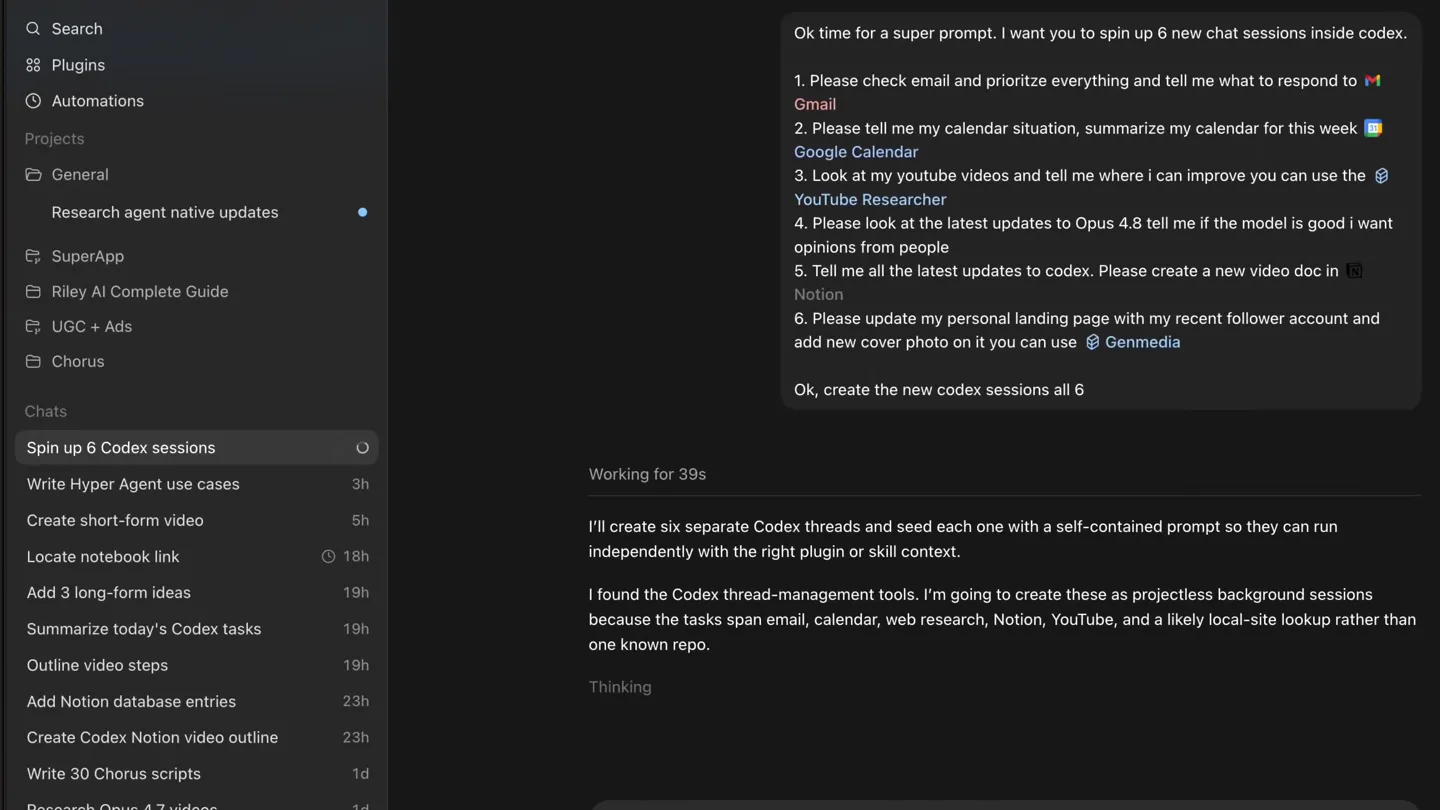The image size is (1440, 810).
Task: Open the Add 3 long-form ideas chat
Action: point(196,593)
